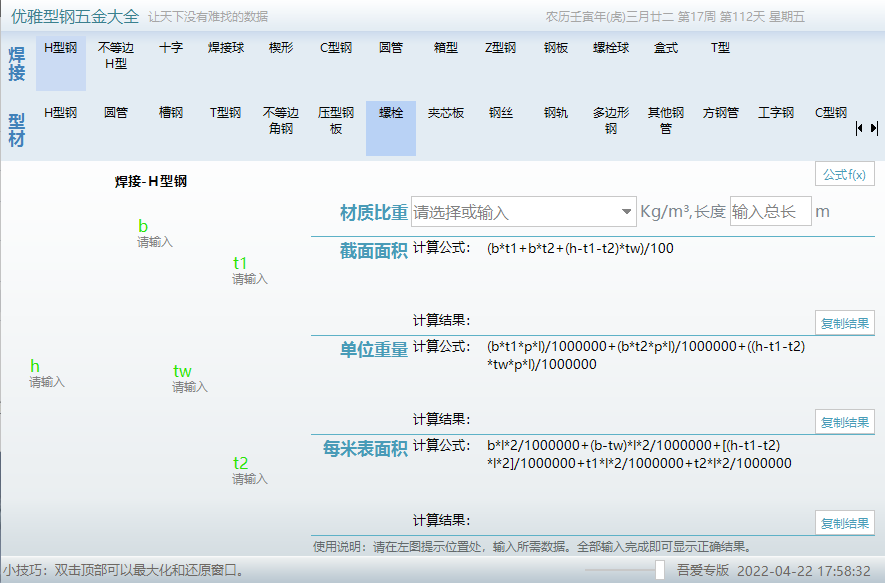Copy the 每米表面积 result with 复制结果
This screenshot has width=885, height=583.
843,521
